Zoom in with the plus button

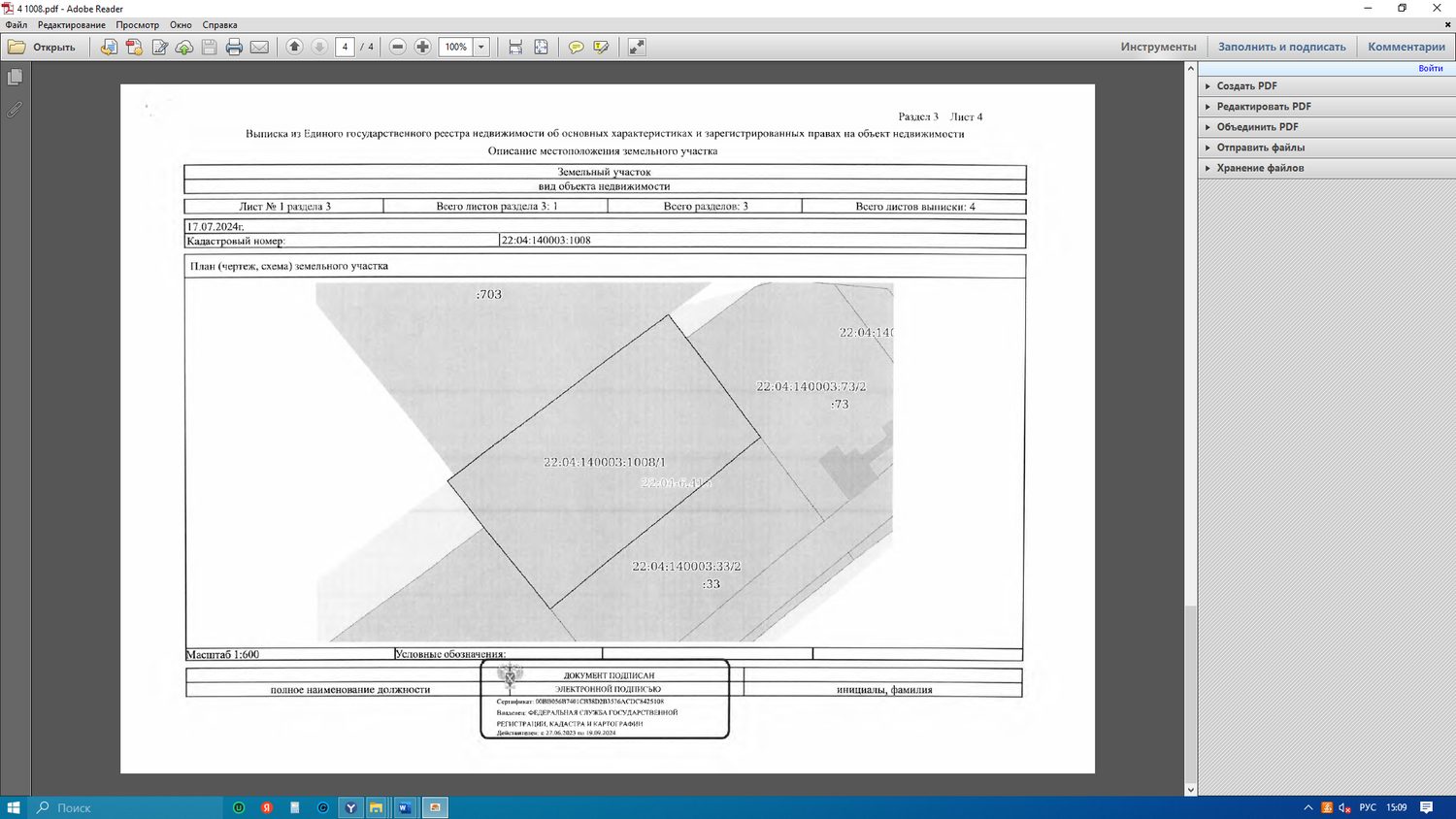tap(423, 47)
